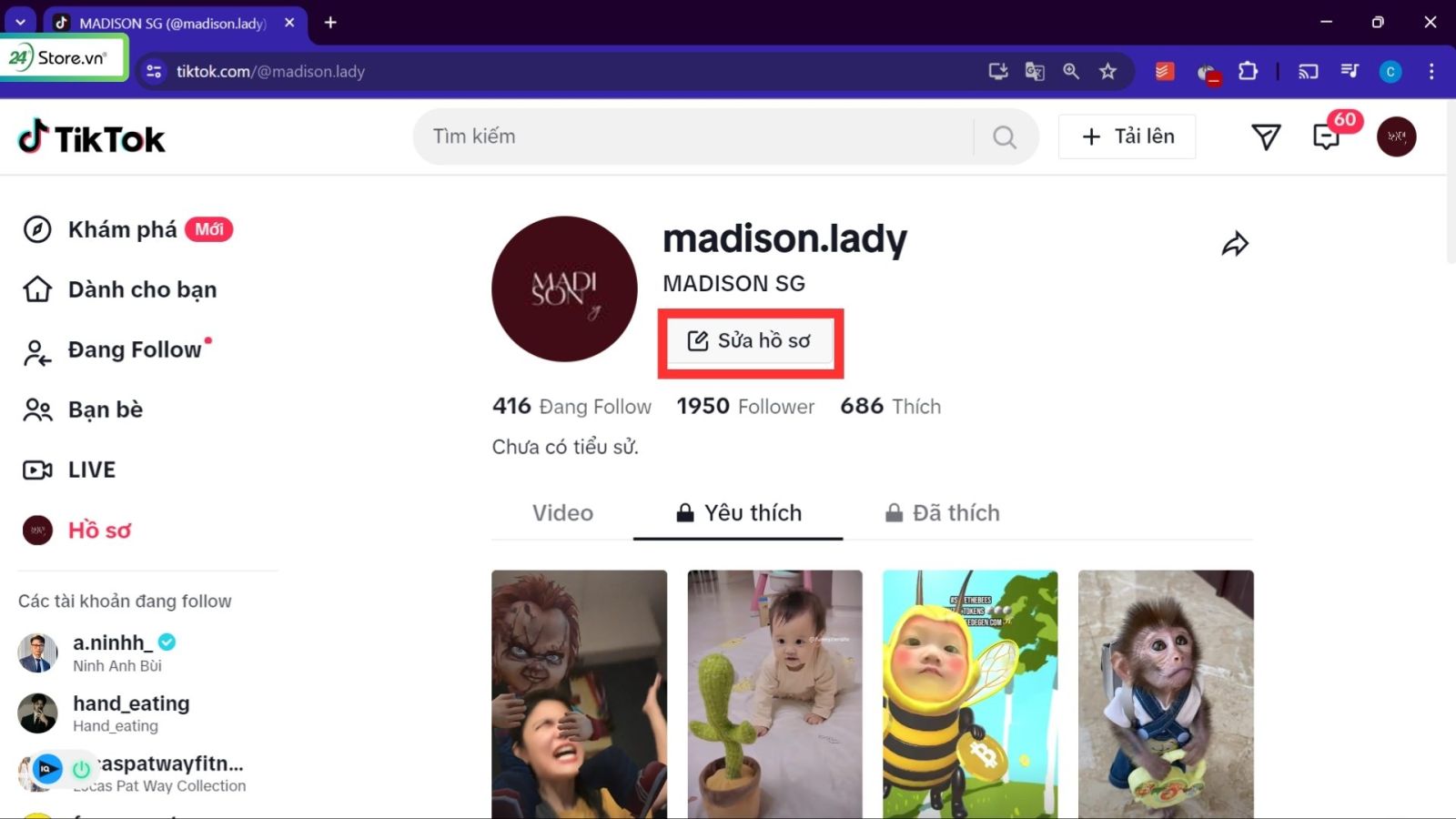Image resolution: width=1456 pixels, height=819 pixels.
Task: Open a new browser tab
Action: [x=330, y=22]
